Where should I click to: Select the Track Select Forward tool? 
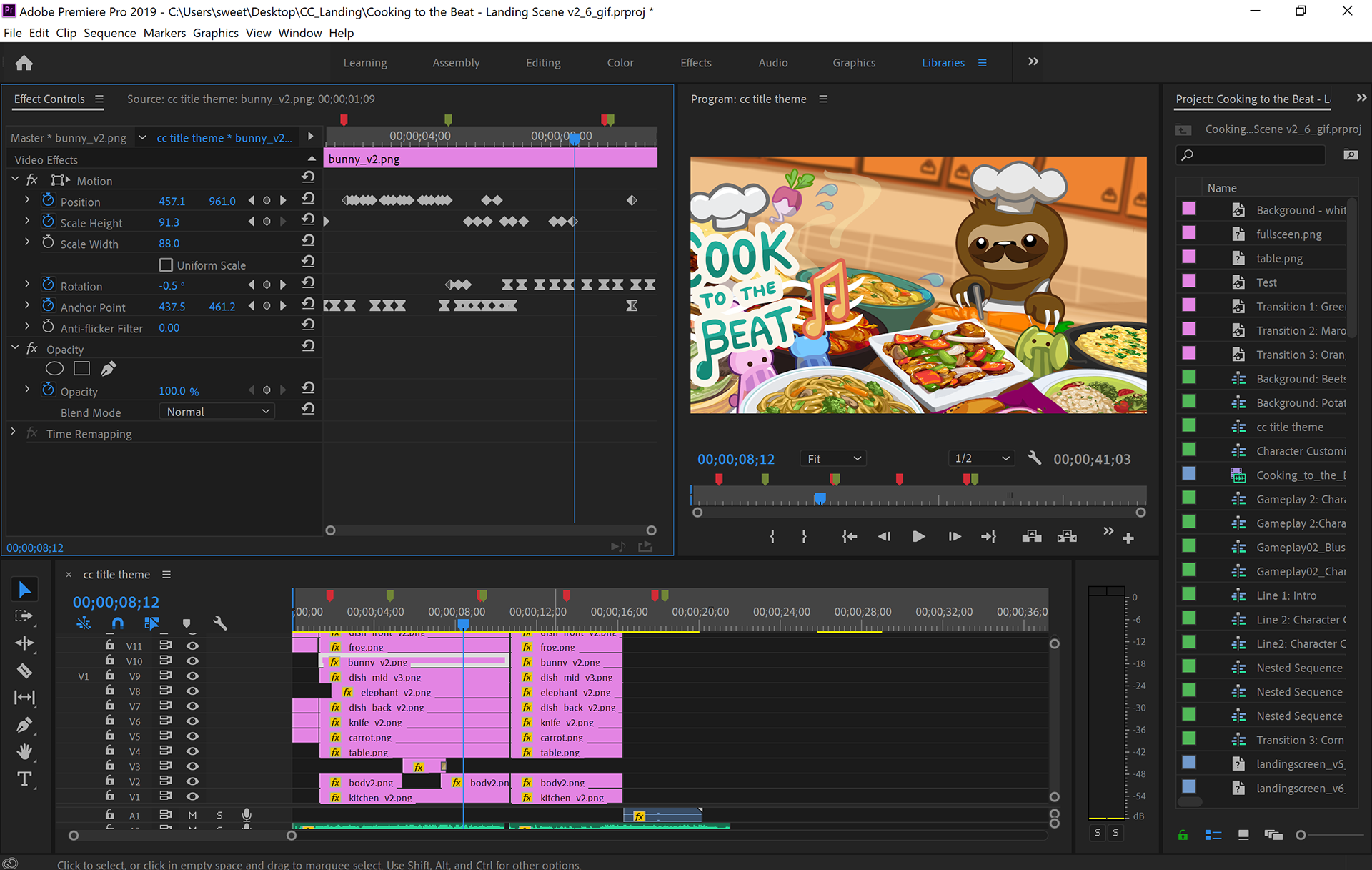(24, 616)
